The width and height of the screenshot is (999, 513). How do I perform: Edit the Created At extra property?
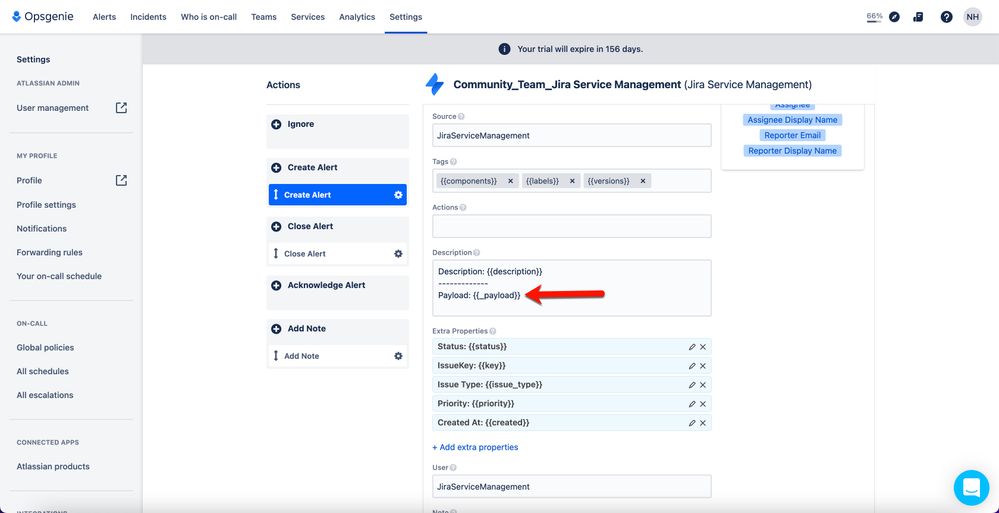pyautogui.click(x=692, y=423)
